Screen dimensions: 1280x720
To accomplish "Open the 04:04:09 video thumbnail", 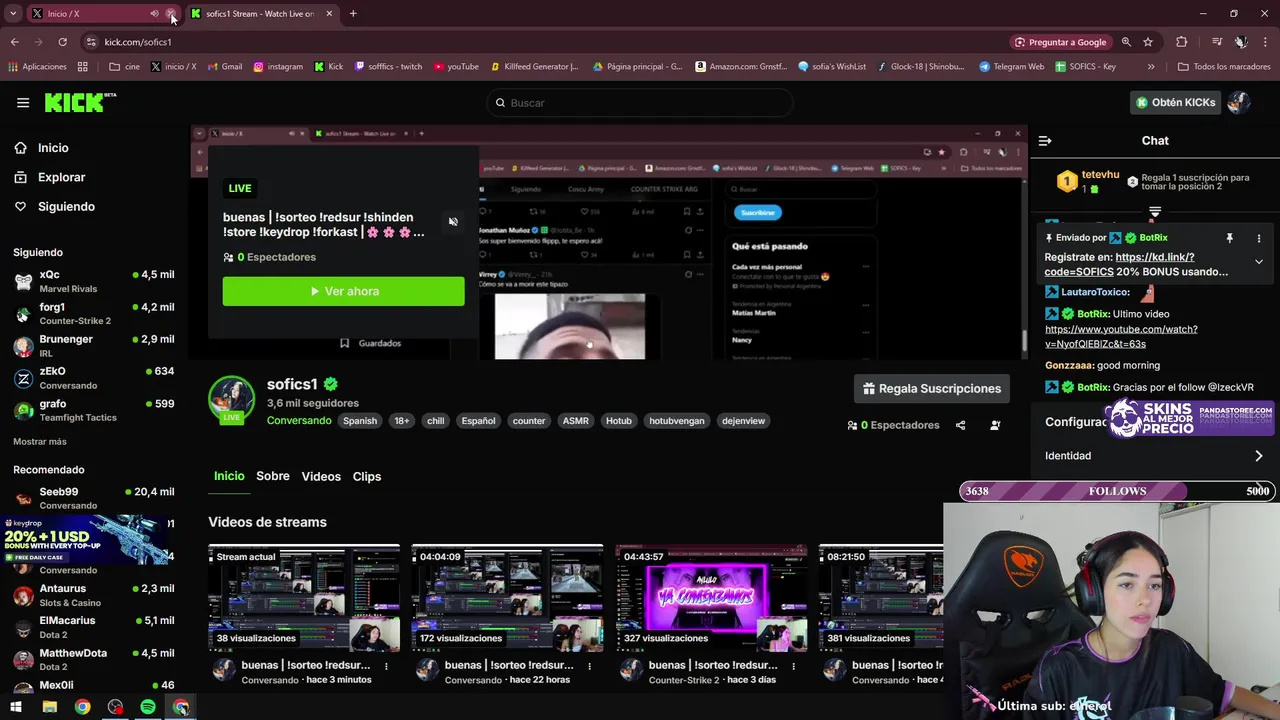I will (507, 598).
